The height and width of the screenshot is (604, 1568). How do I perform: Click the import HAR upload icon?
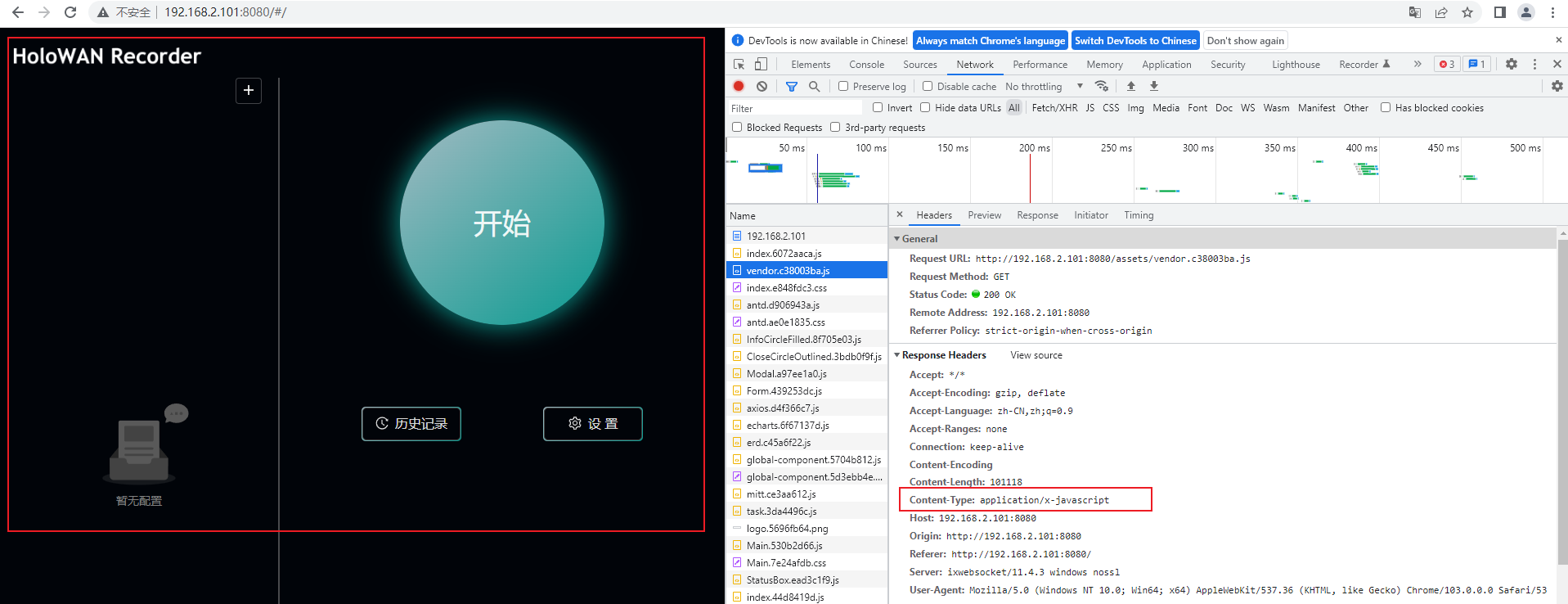(x=1131, y=86)
